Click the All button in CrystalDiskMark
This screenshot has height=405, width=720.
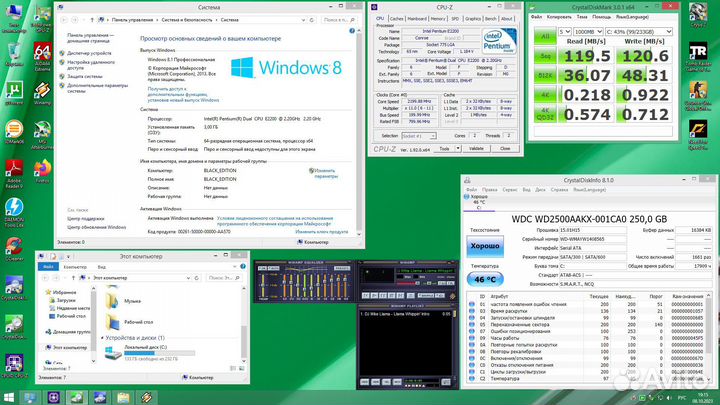[545, 36]
